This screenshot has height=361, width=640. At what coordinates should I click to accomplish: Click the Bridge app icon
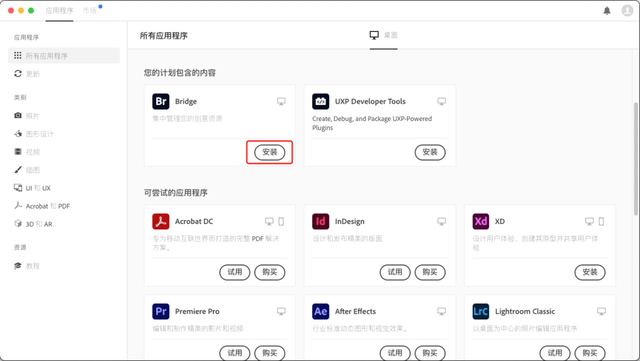[x=161, y=101]
